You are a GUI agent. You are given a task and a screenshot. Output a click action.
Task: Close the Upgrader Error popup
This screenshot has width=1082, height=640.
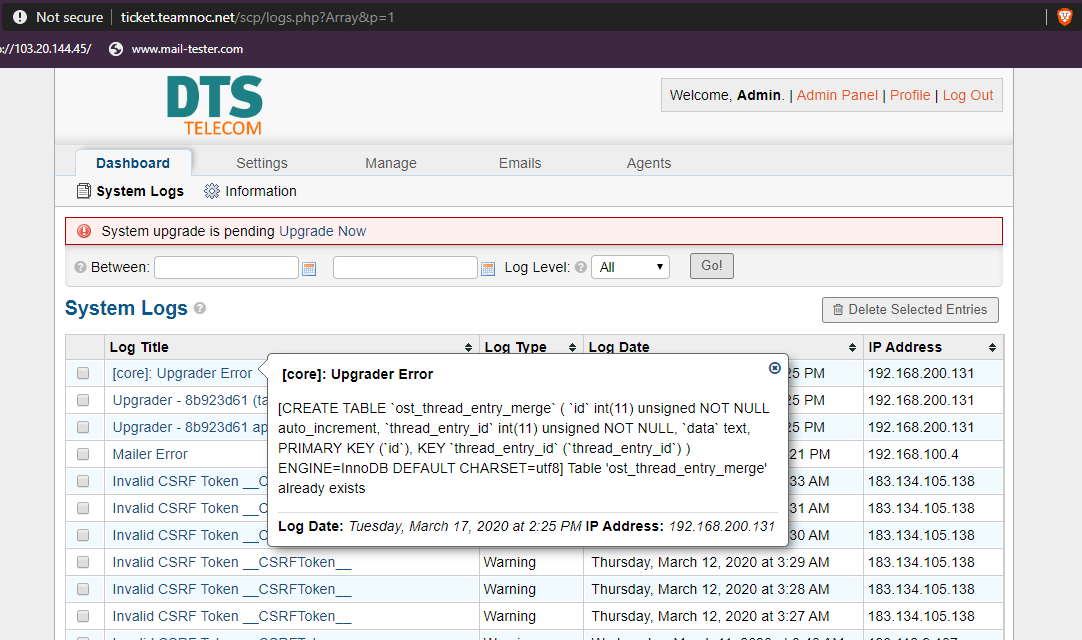tap(774, 368)
